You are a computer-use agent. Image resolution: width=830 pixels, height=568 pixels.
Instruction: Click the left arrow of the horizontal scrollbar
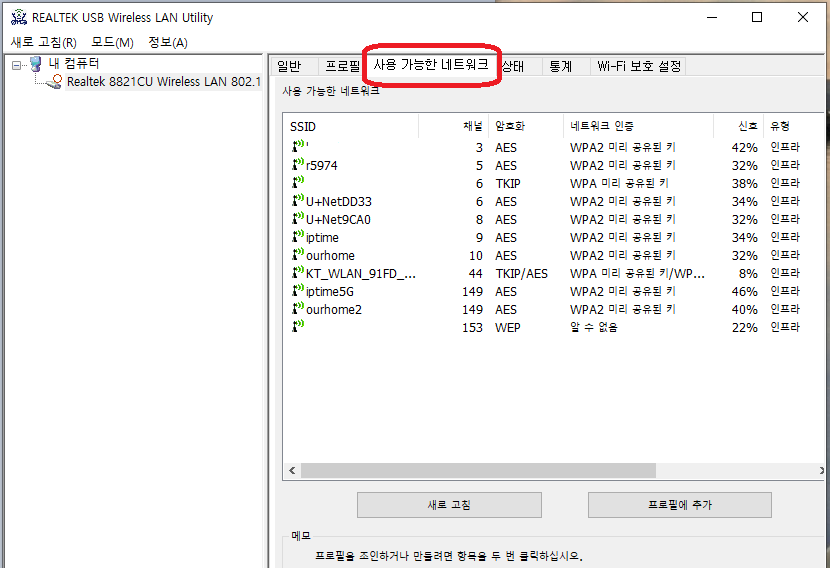[292, 470]
